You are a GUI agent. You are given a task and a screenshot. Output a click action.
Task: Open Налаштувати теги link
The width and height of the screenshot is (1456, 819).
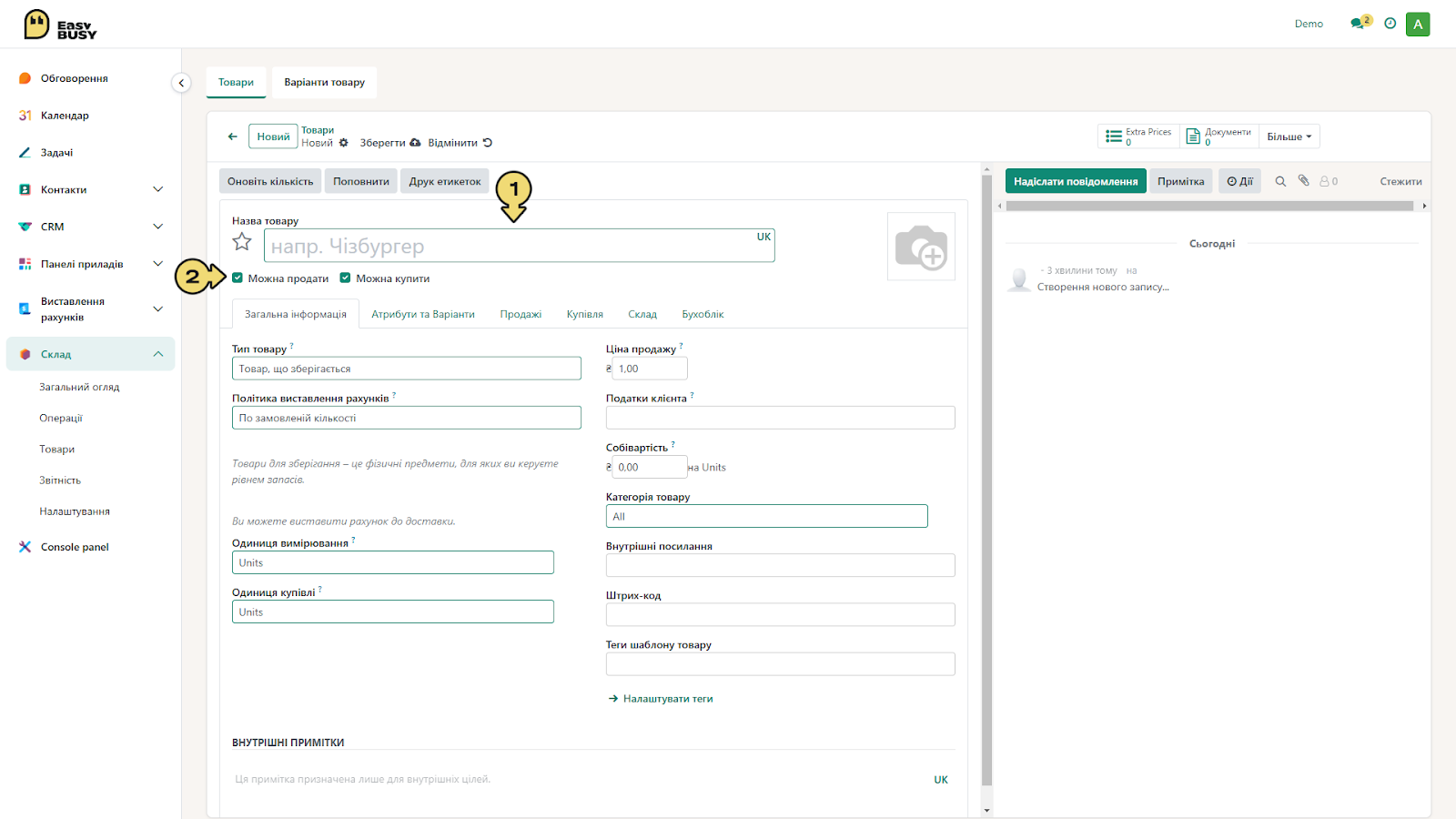coord(661,699)
